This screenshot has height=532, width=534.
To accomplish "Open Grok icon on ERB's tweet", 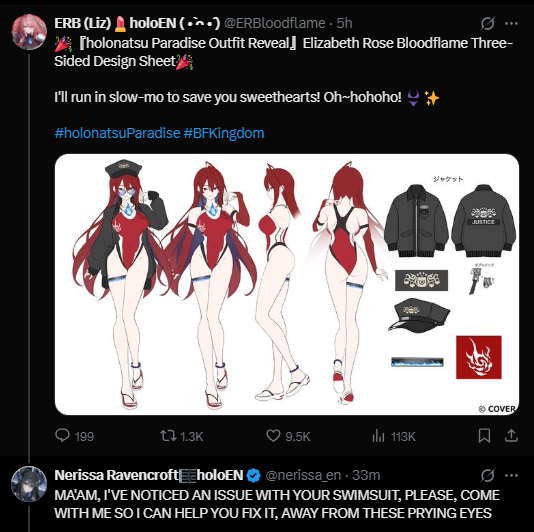I will coord(487,24).
